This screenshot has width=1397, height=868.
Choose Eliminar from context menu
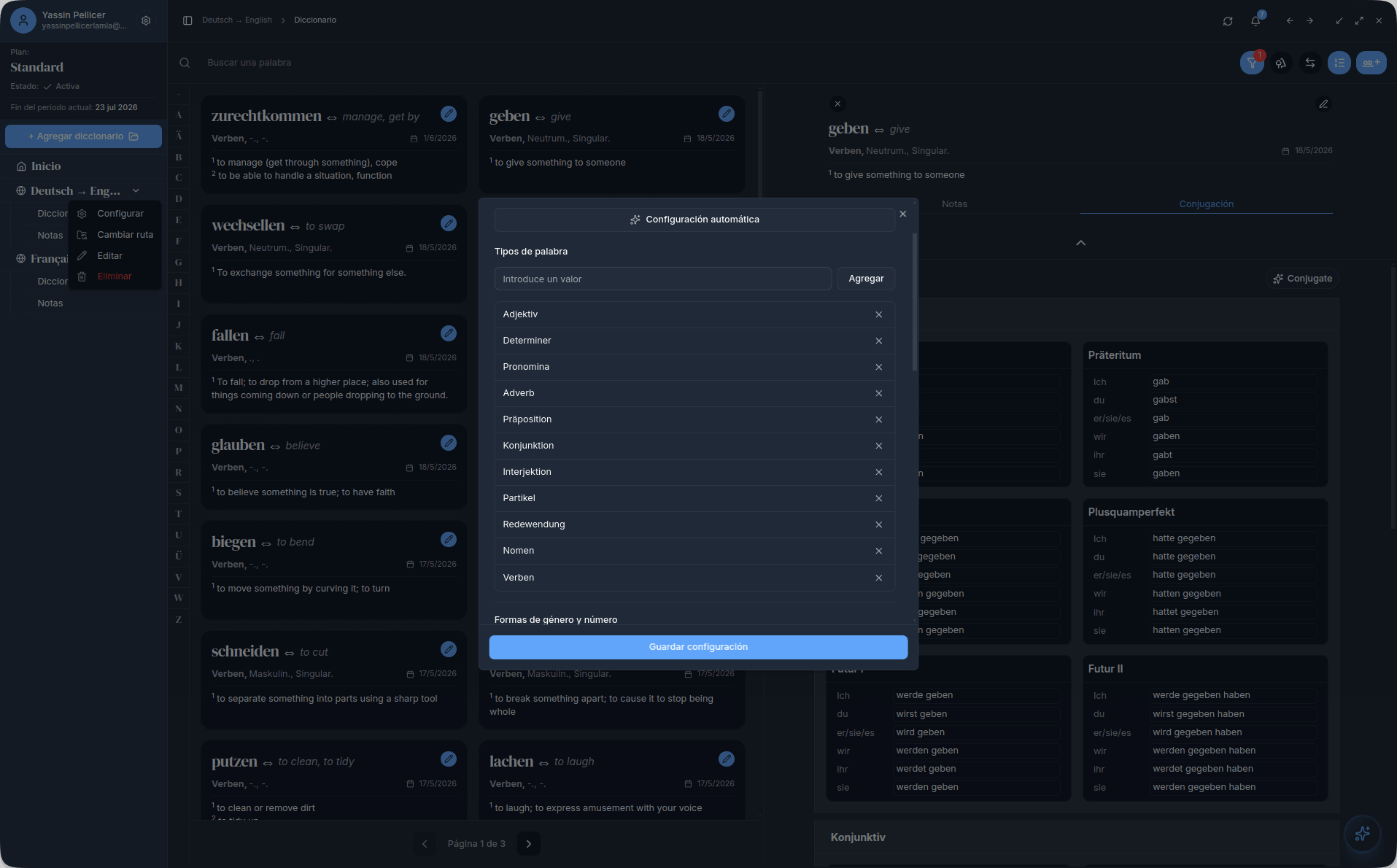pyautogui.click(x=115, y=276)
